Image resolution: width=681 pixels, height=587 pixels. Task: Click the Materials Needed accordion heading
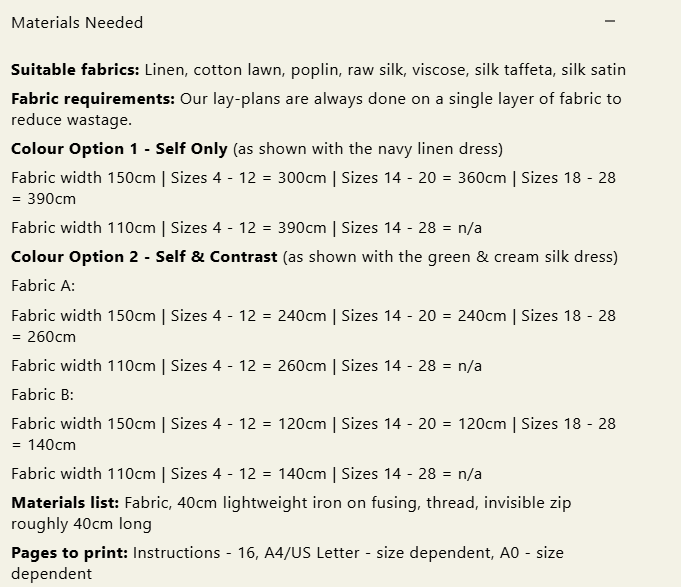[x=77, y=22]
